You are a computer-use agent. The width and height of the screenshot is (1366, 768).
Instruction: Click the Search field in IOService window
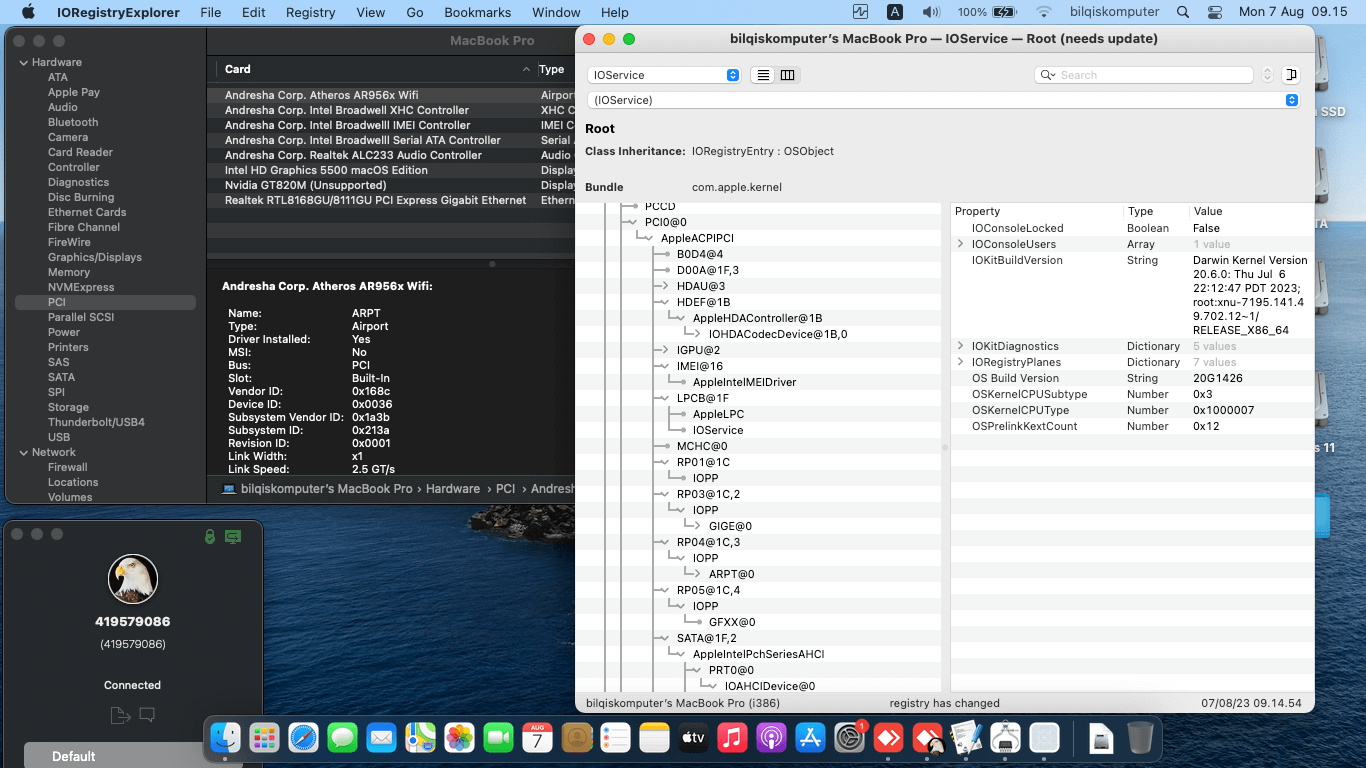(1144, 75)
